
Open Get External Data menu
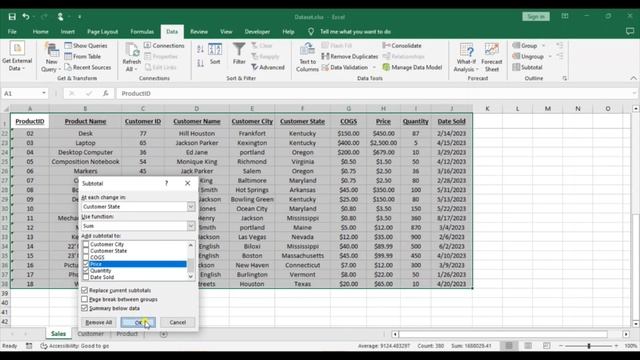(17, 57)
